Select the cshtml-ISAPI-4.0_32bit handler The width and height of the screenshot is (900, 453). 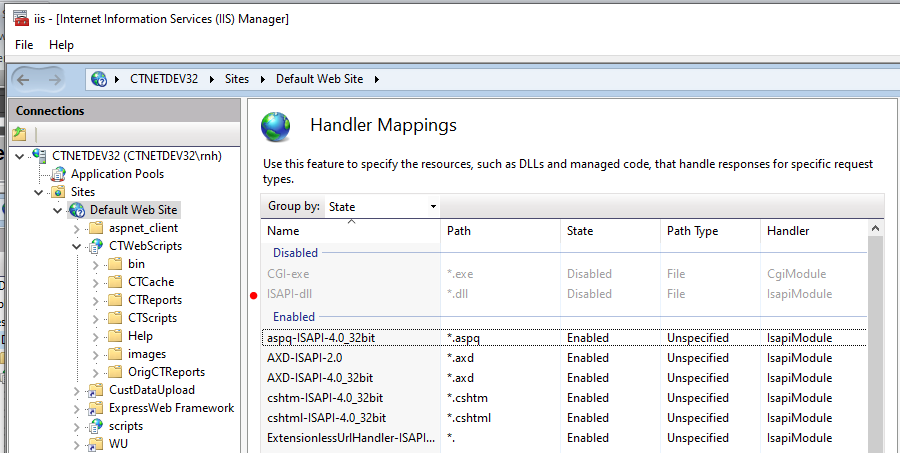tap(564, 418)
